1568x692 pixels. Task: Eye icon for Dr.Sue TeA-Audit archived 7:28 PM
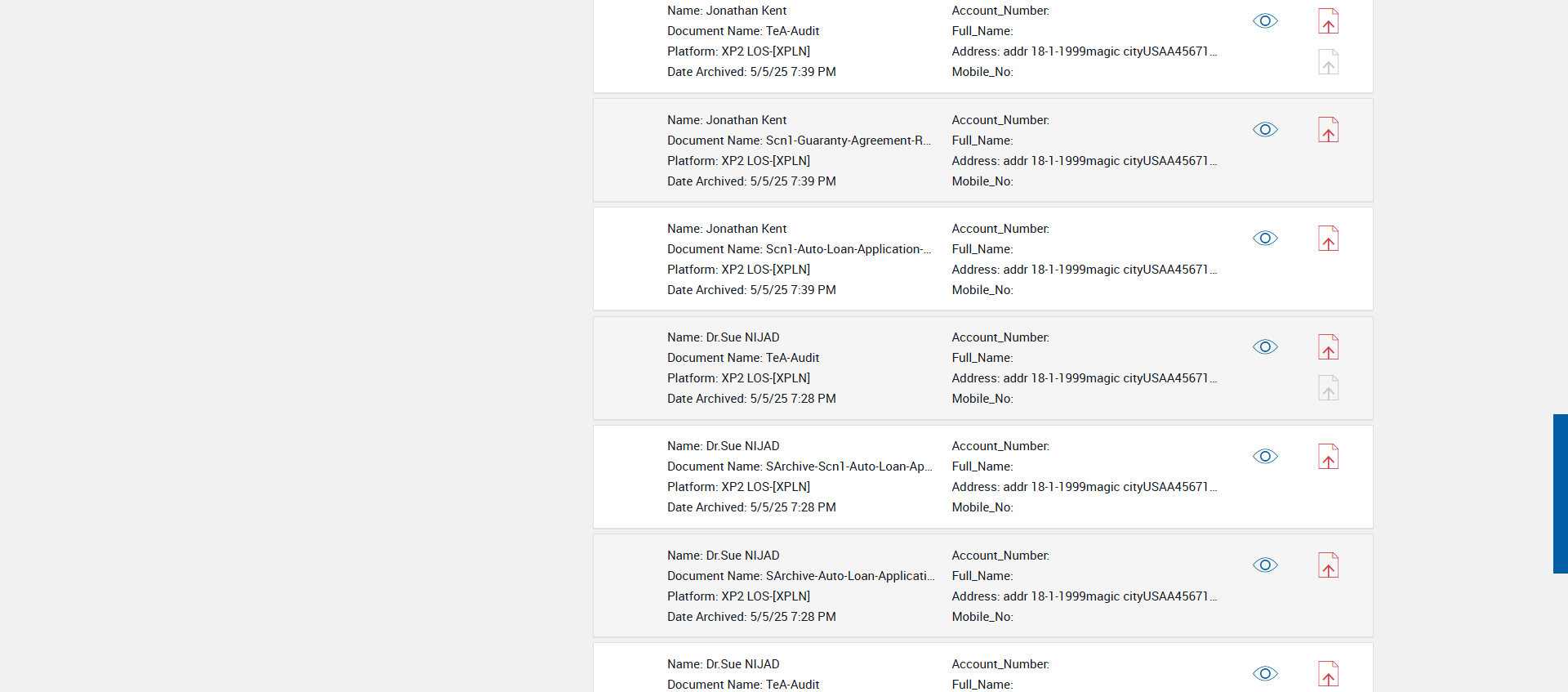(1265, 347)
